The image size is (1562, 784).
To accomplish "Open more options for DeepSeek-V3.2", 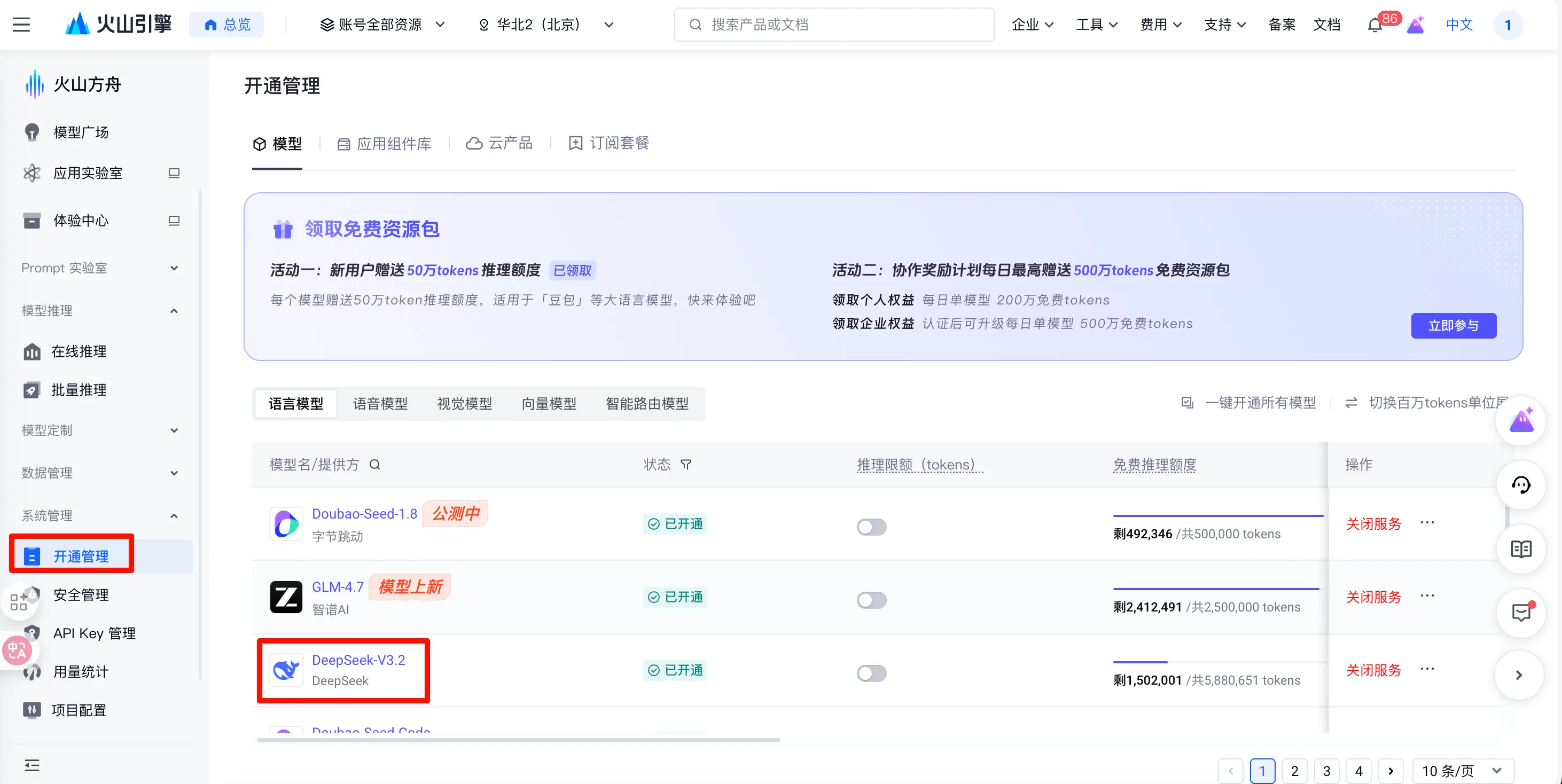I will point(1427,669).
